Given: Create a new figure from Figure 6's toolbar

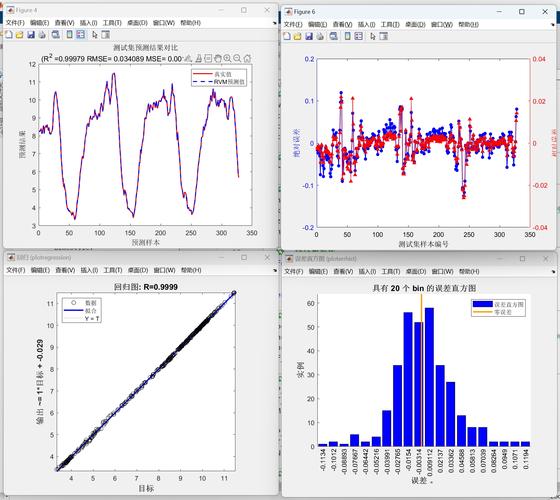Looking at the screenshot, I should tap(287, 36).
